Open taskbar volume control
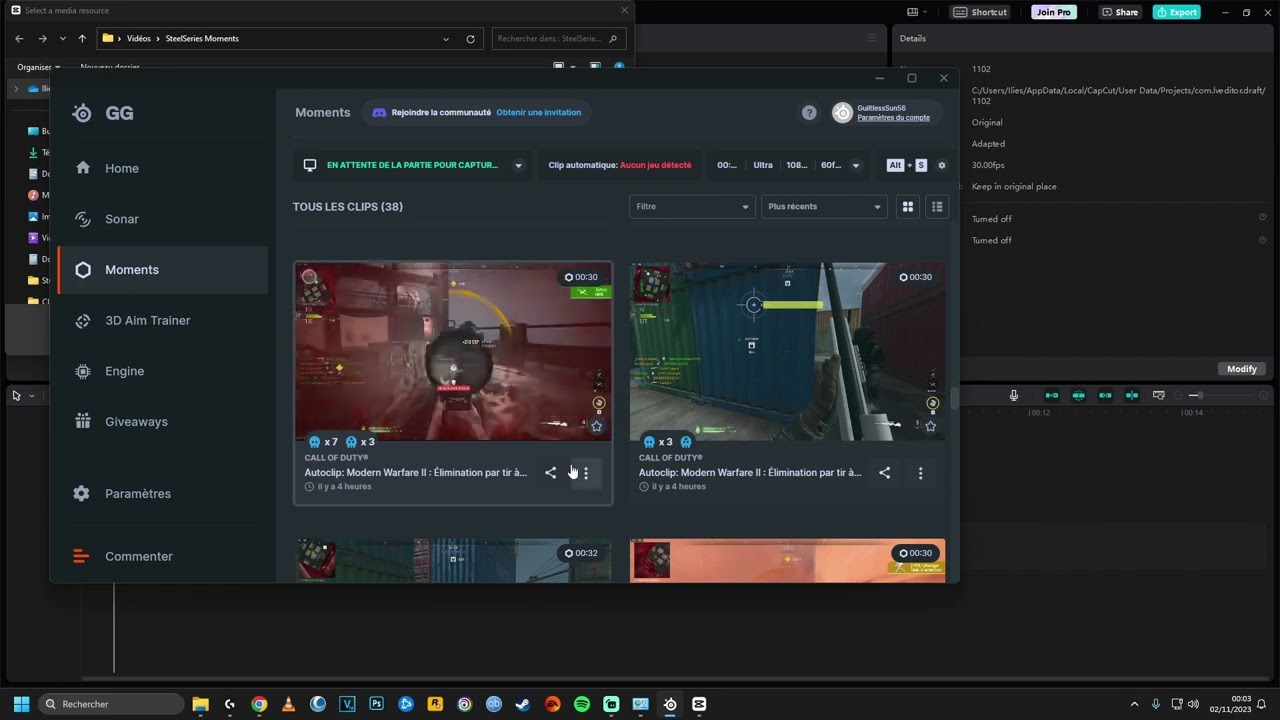 pyautogui.click(x=1193, y=704)
